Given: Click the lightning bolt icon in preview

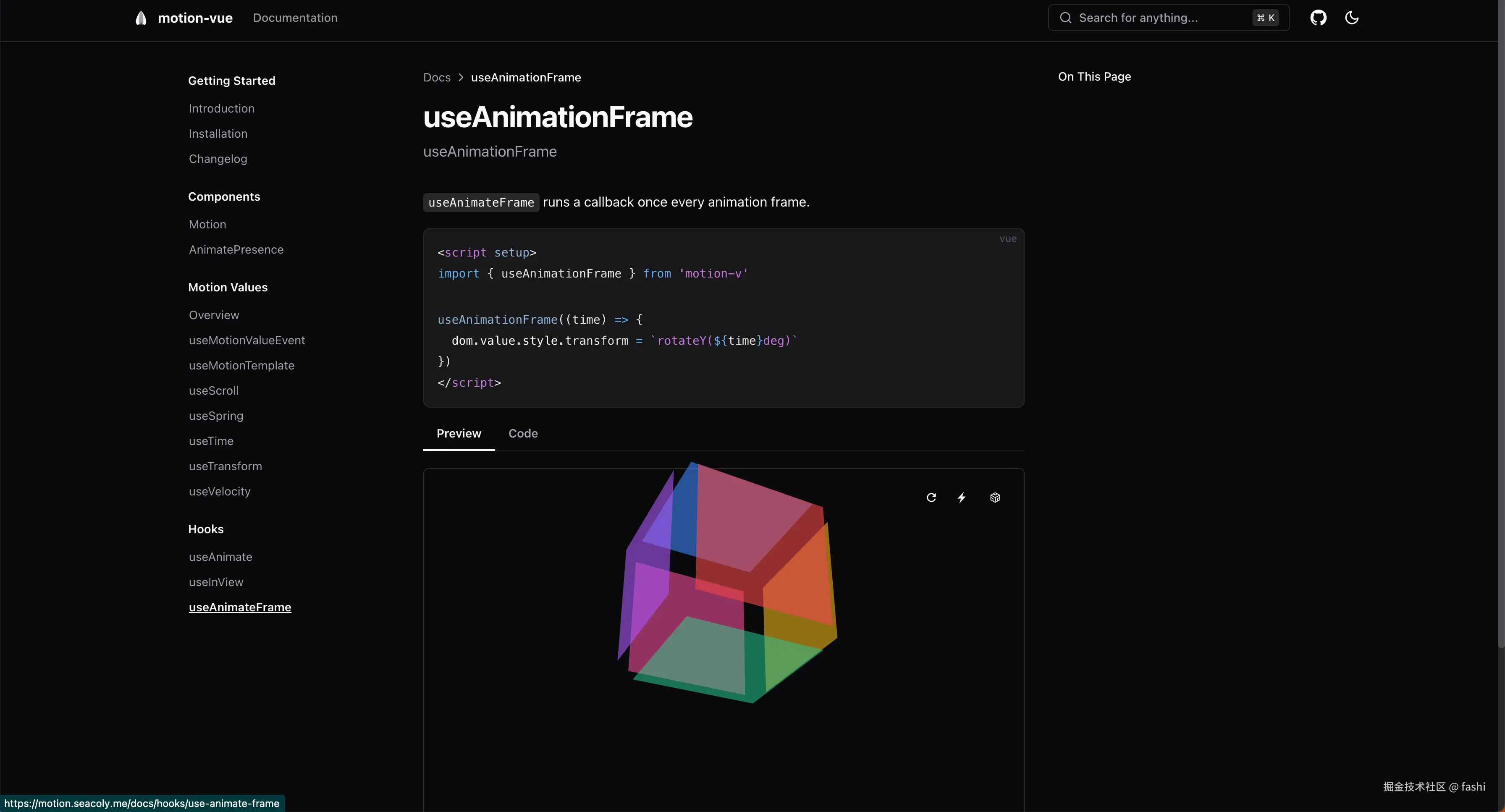Looking at the screenshot, I should 962,497.
